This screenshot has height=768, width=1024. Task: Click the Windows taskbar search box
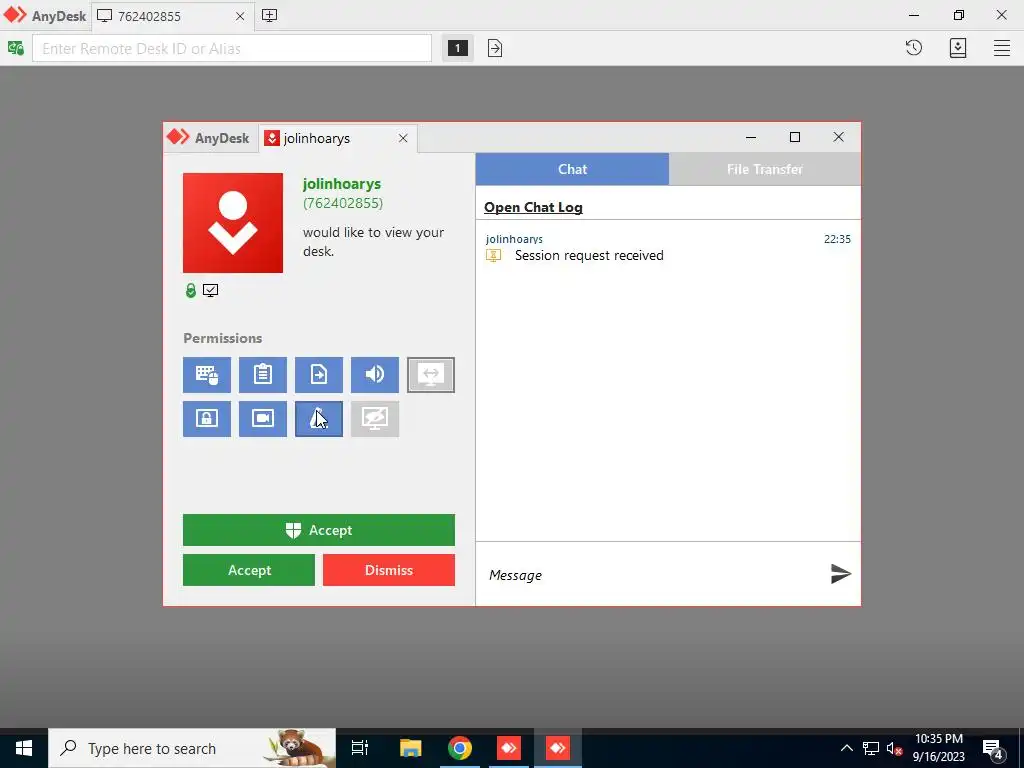[x=192, y=748]
